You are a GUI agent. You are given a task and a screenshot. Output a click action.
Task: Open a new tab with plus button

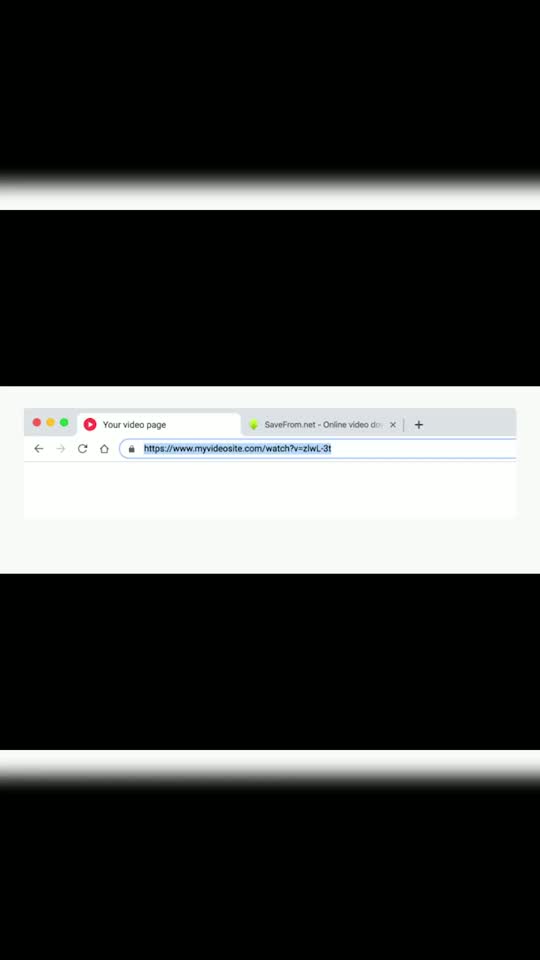click(x=419, y=424)
